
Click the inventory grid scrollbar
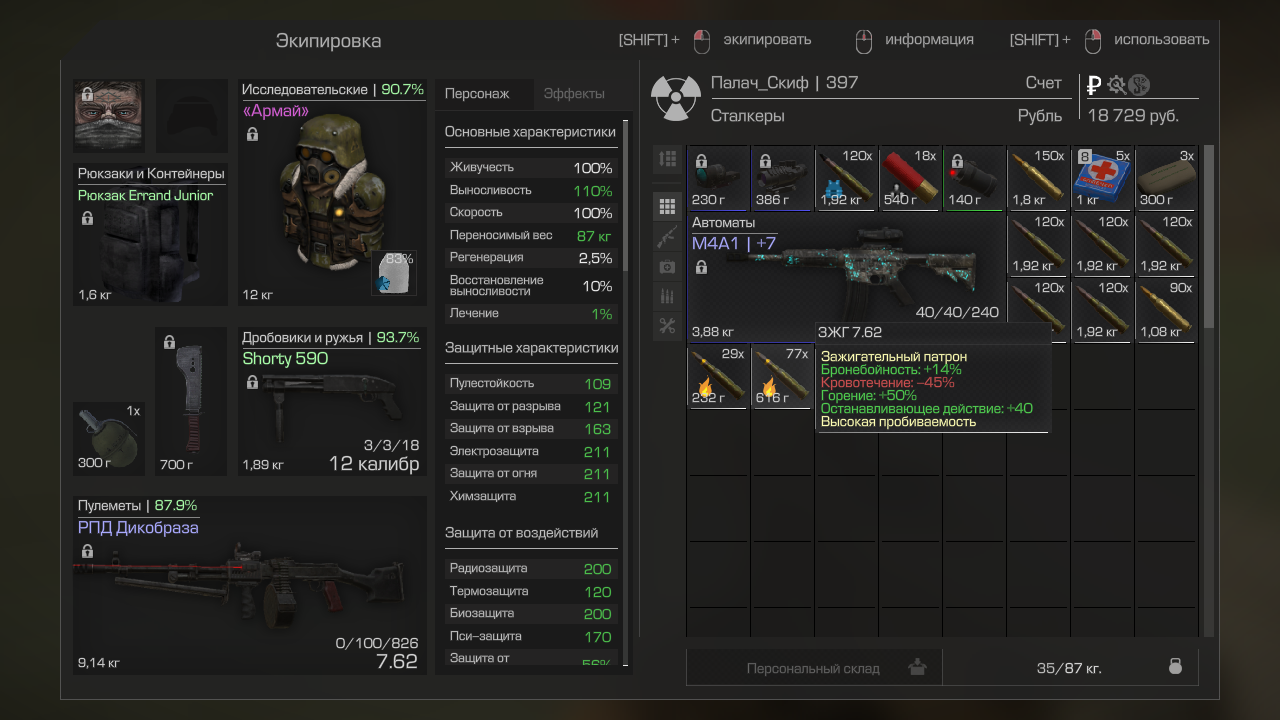coord(1208,236)
